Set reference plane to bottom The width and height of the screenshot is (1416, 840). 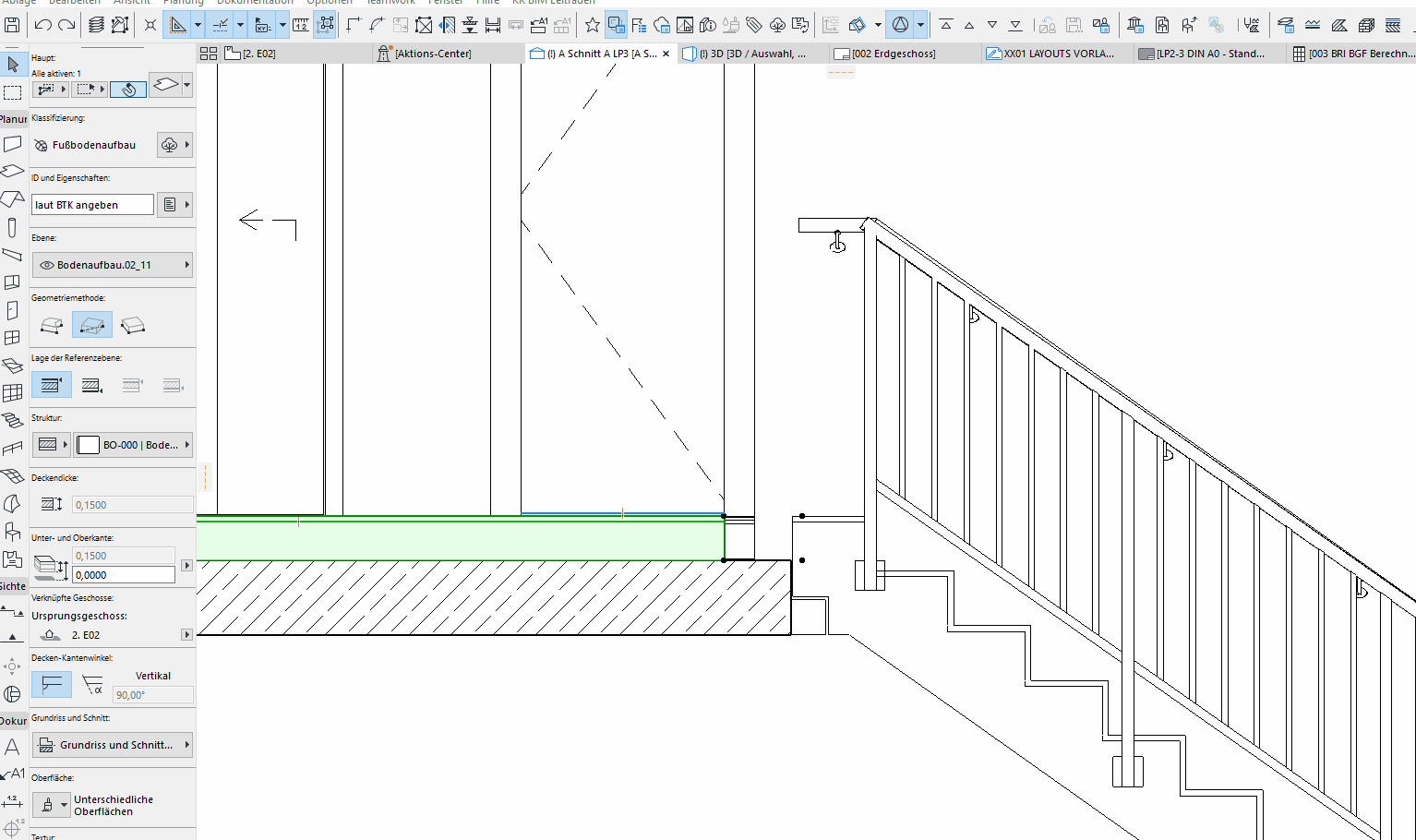click(x=91, y=385)
